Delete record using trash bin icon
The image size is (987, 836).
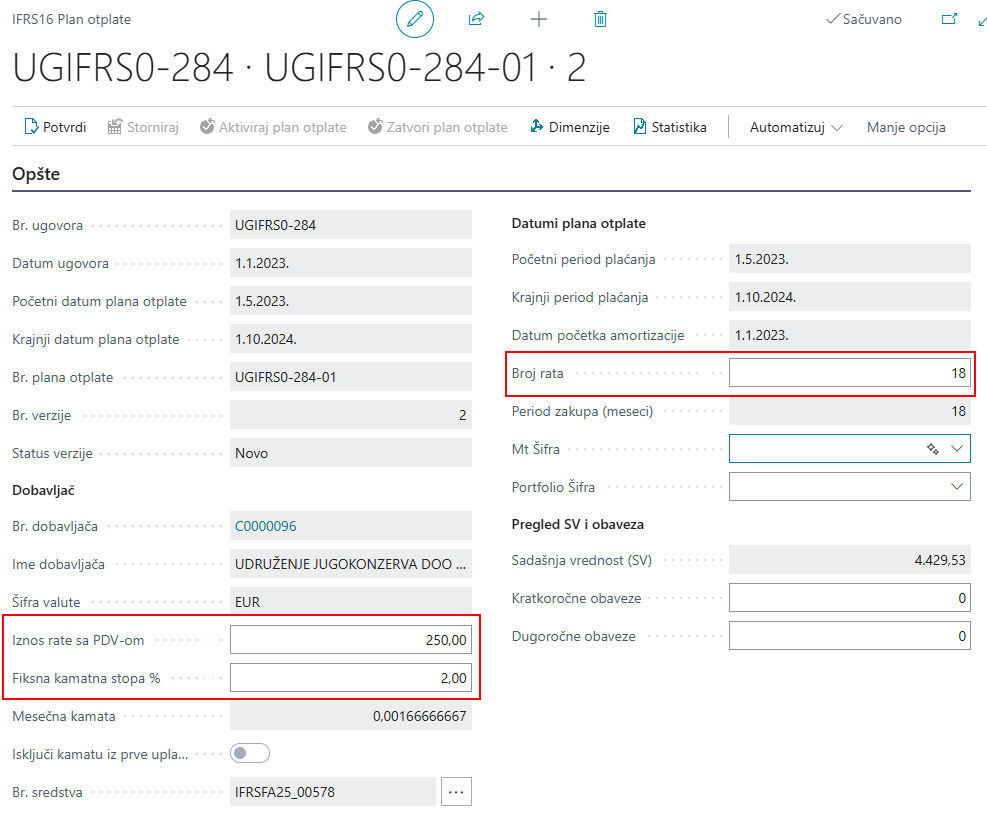pos(601,20)
